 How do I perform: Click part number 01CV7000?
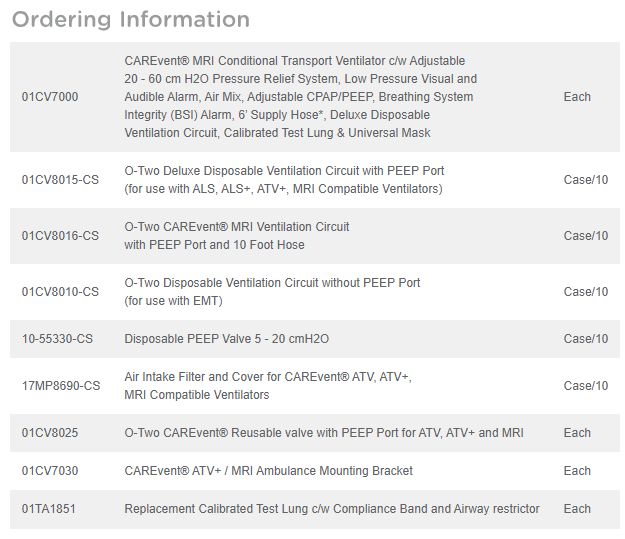50,97
